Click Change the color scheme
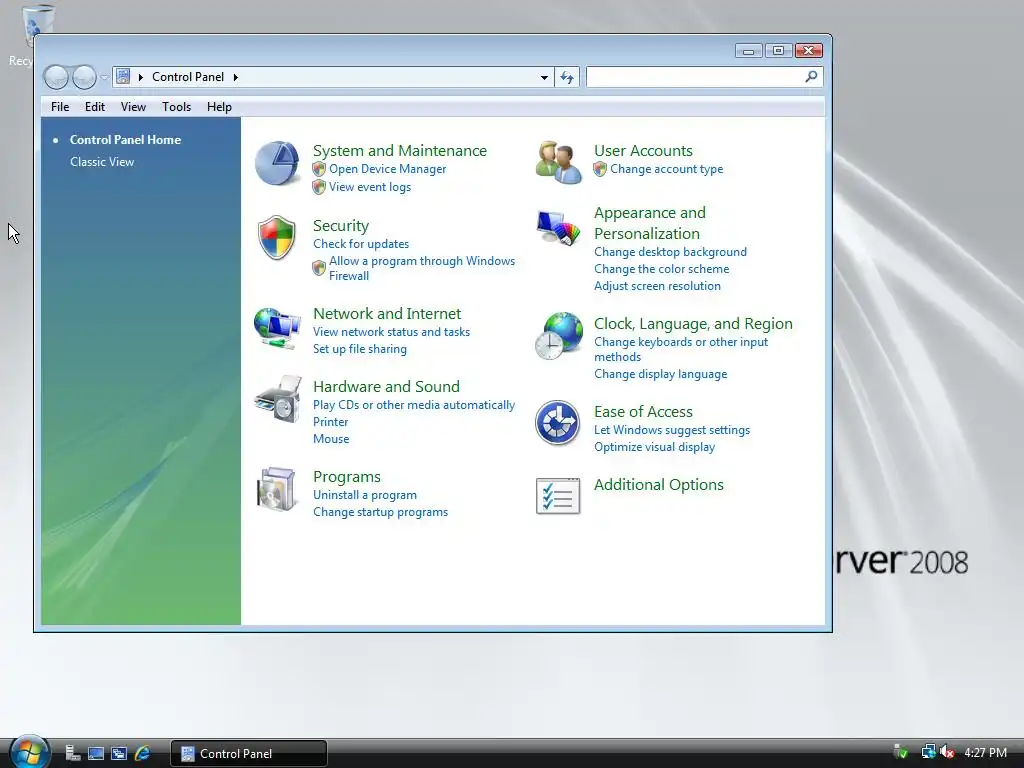The height and width of the screenshot is (768, 1024). [x=662, y=269]
